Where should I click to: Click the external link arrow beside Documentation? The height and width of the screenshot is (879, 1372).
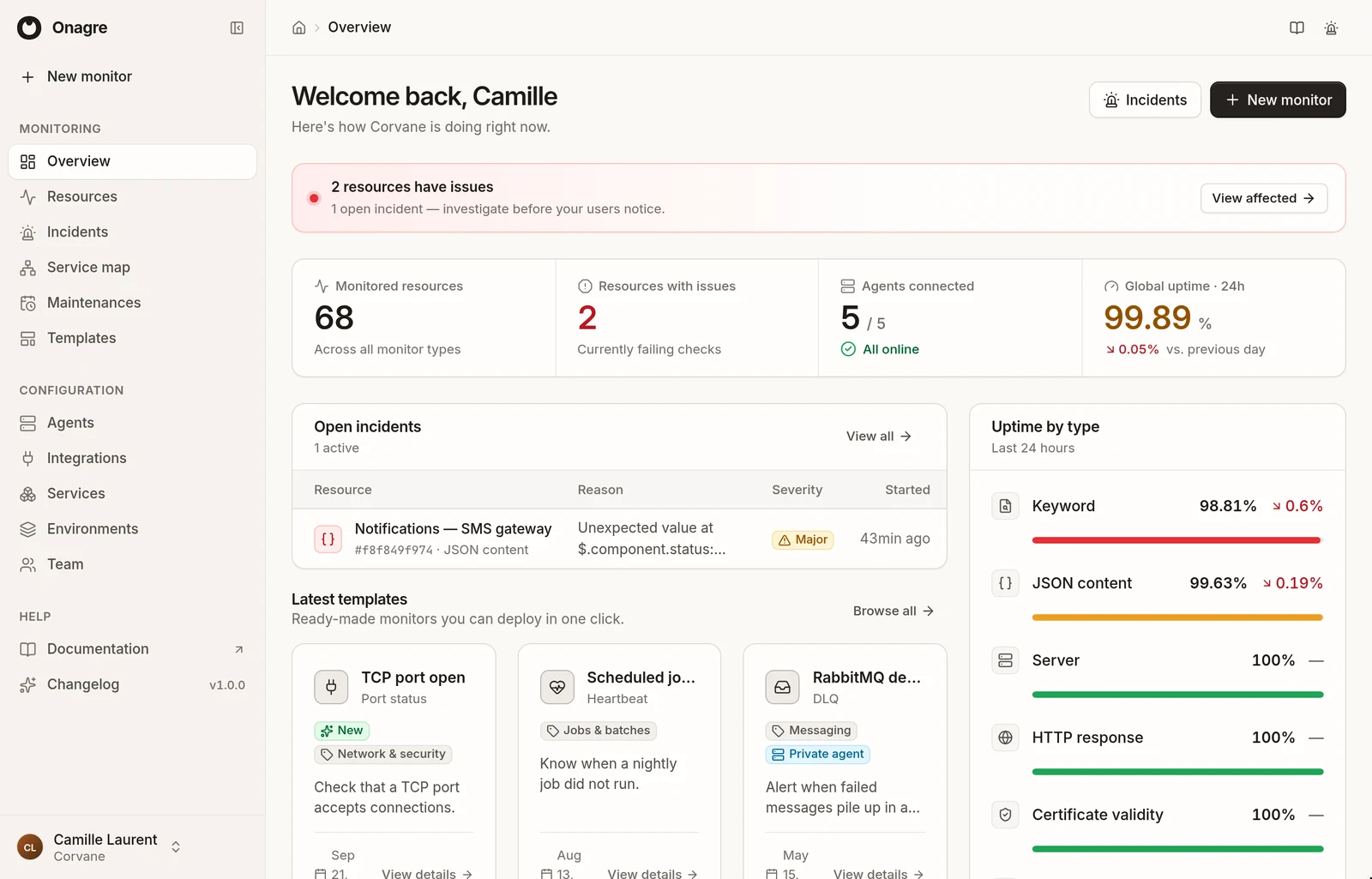[x=239, y=649]
